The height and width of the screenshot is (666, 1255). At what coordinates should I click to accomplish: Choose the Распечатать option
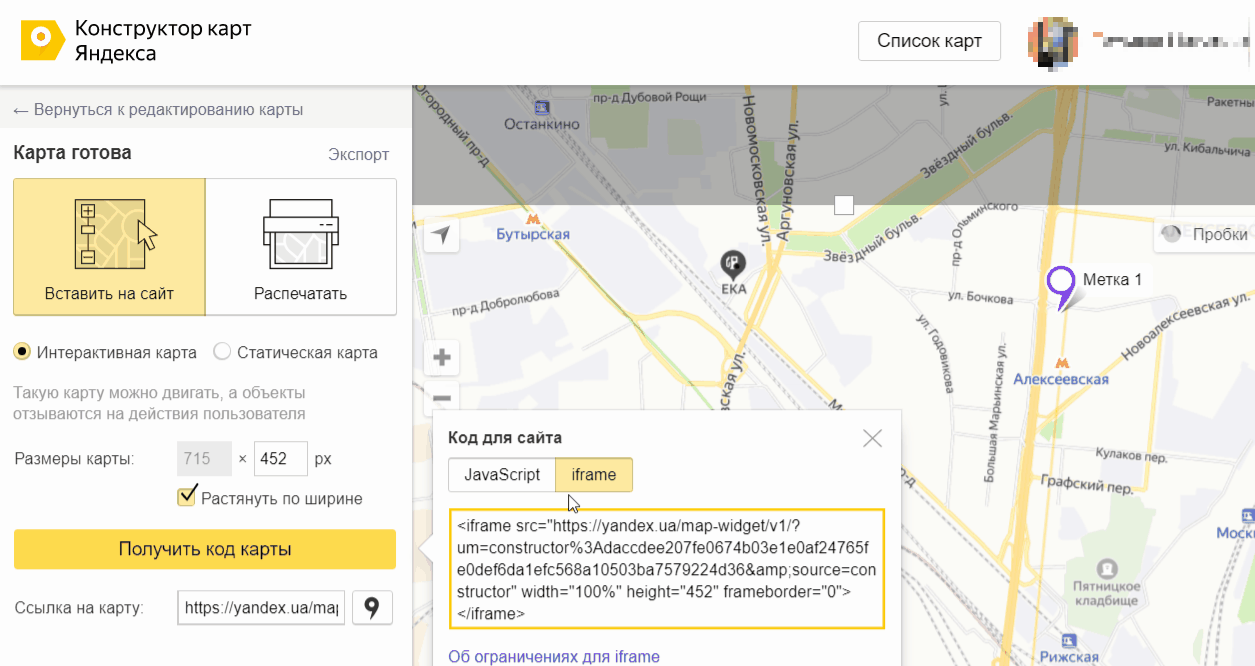300,247
